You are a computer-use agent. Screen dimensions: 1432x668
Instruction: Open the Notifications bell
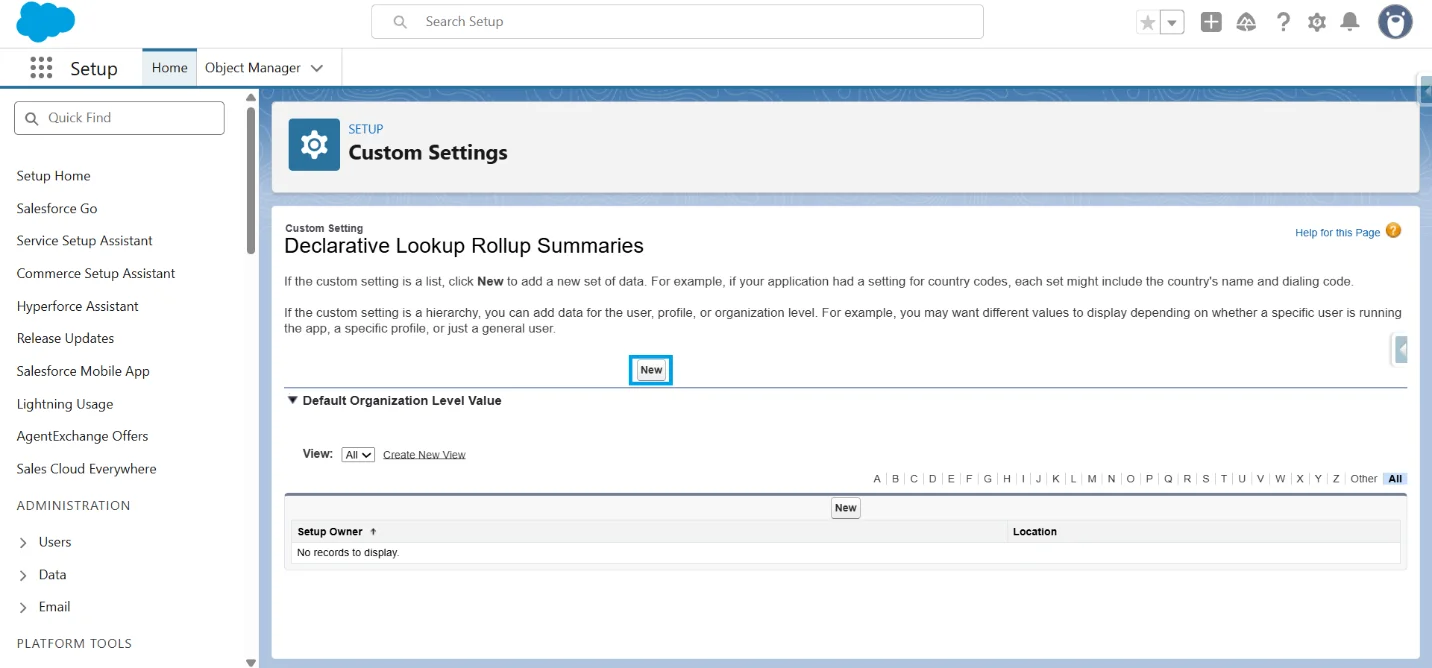tap(1350, 22)
